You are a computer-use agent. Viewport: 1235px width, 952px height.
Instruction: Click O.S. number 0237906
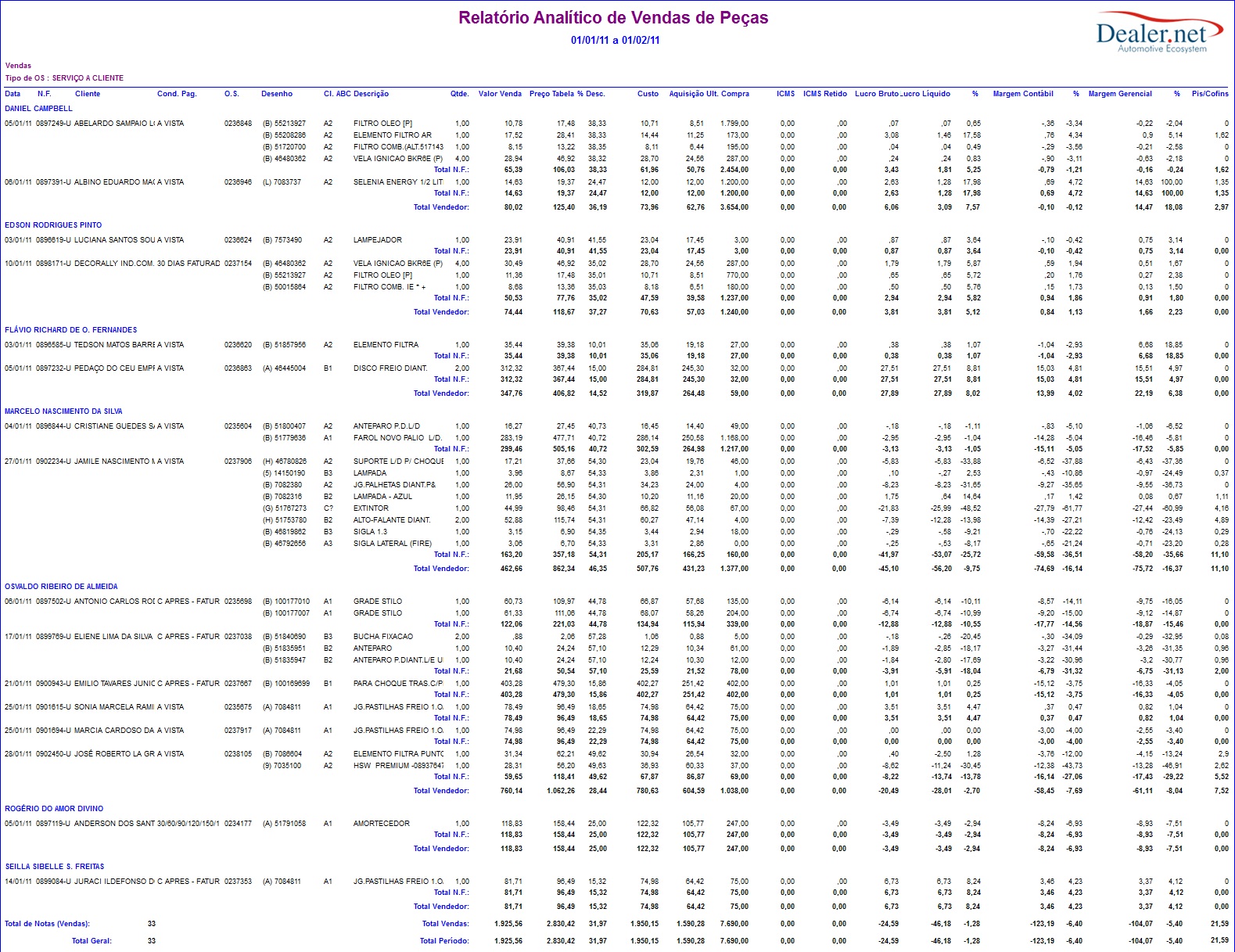pyautogui.click(x=238, y=462)
